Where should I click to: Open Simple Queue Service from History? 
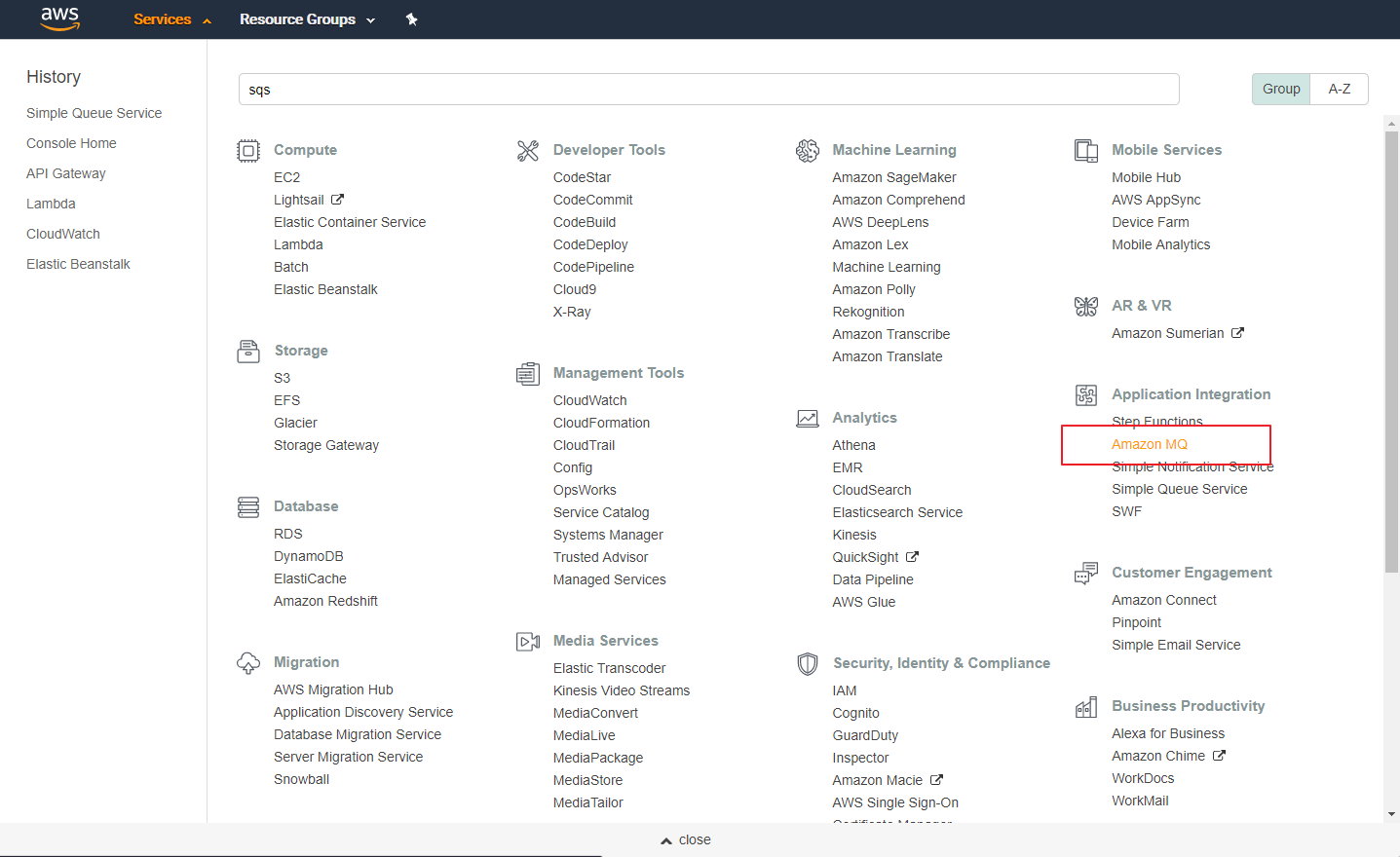(95, 113)
